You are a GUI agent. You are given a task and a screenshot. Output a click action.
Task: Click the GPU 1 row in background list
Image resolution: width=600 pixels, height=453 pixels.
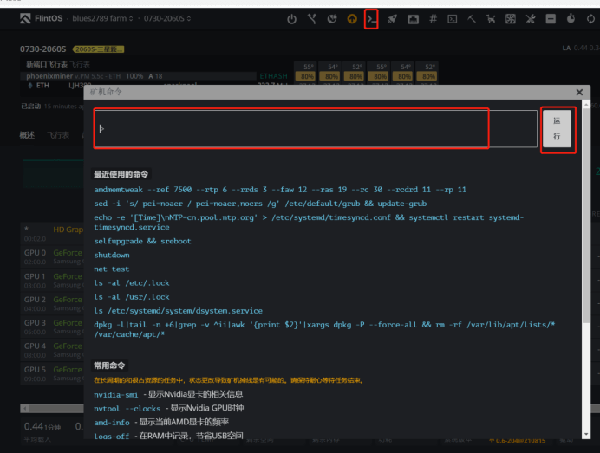pyautogui.click(x=52, y=280)
